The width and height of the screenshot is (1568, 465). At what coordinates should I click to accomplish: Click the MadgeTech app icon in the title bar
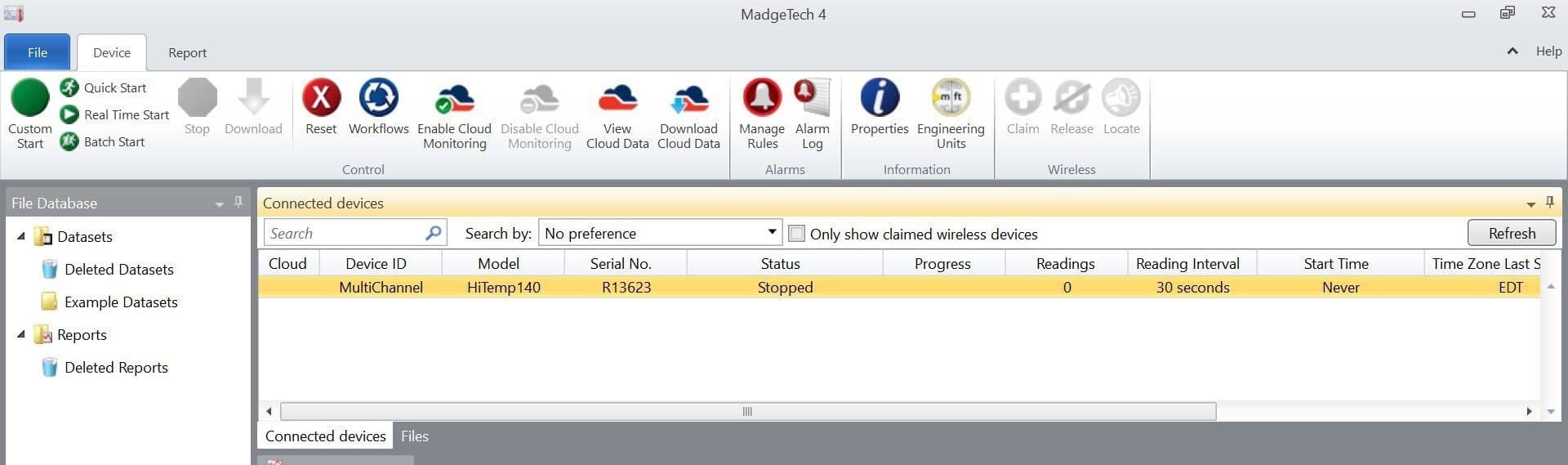(x=14, y=14)
